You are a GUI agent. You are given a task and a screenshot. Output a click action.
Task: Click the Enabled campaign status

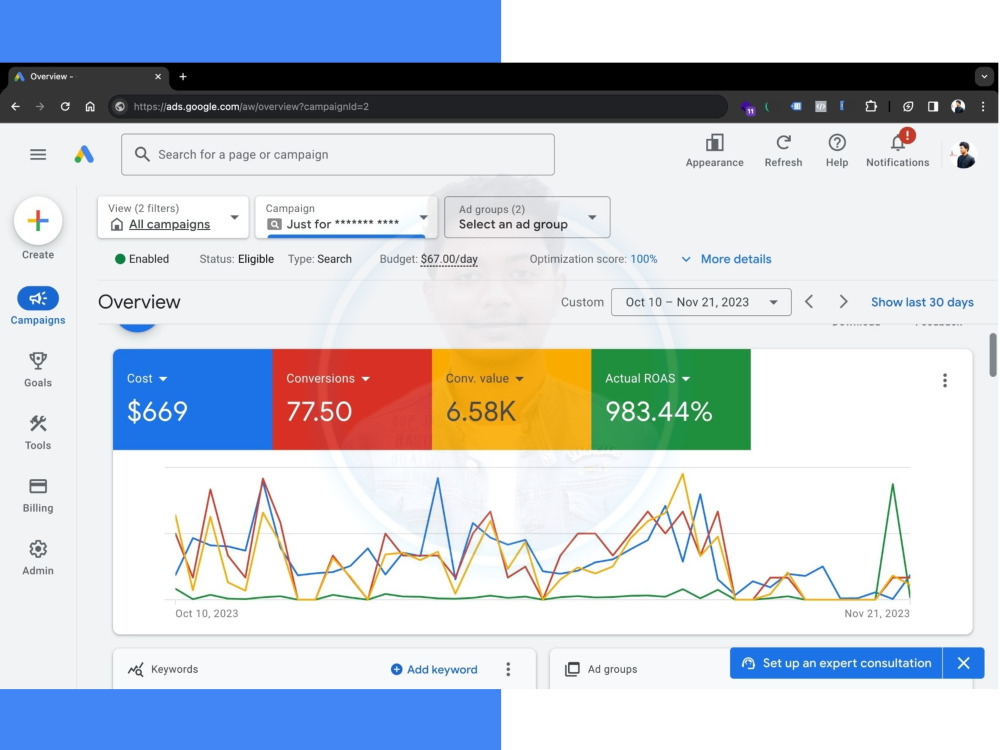point(142,259)
